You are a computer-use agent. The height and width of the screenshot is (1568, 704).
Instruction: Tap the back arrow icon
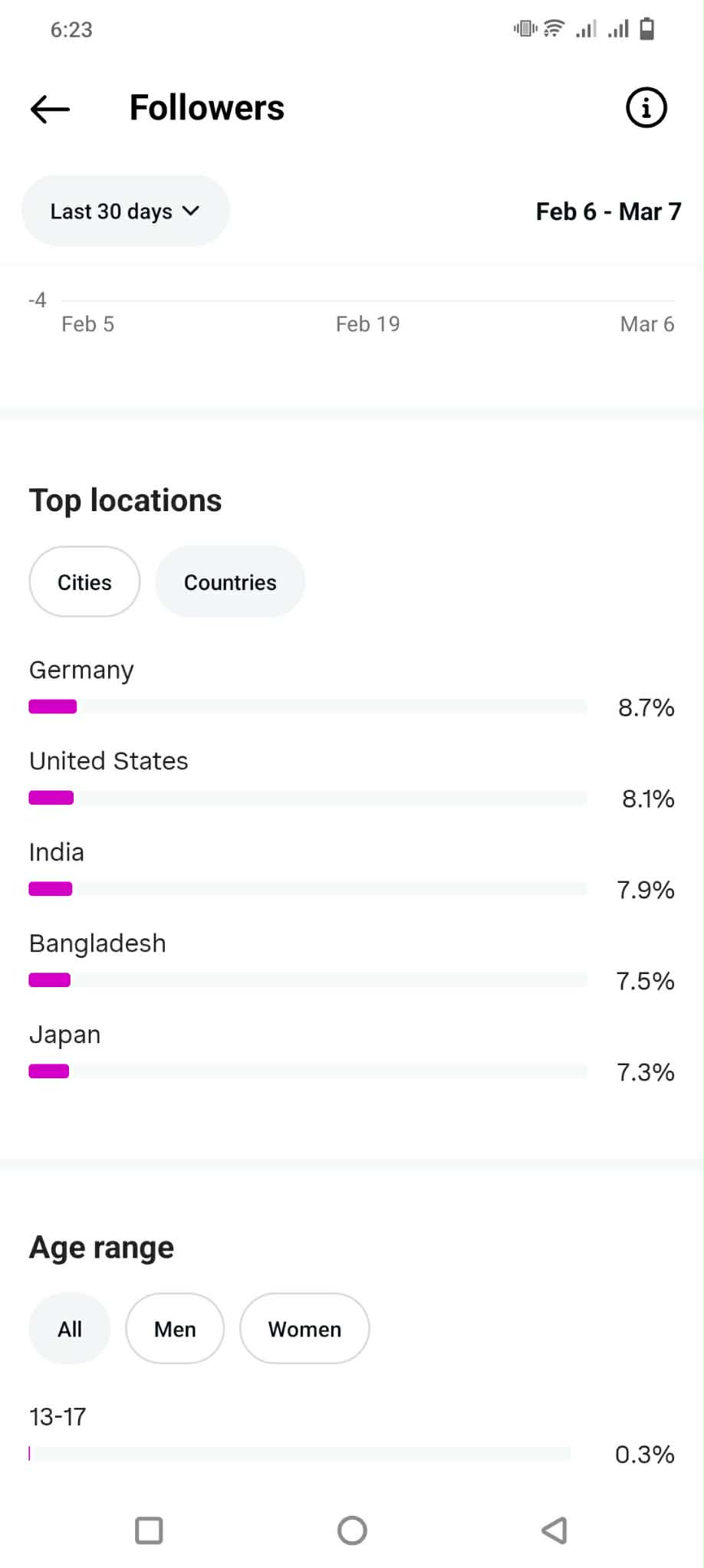[x=50, y=109]
